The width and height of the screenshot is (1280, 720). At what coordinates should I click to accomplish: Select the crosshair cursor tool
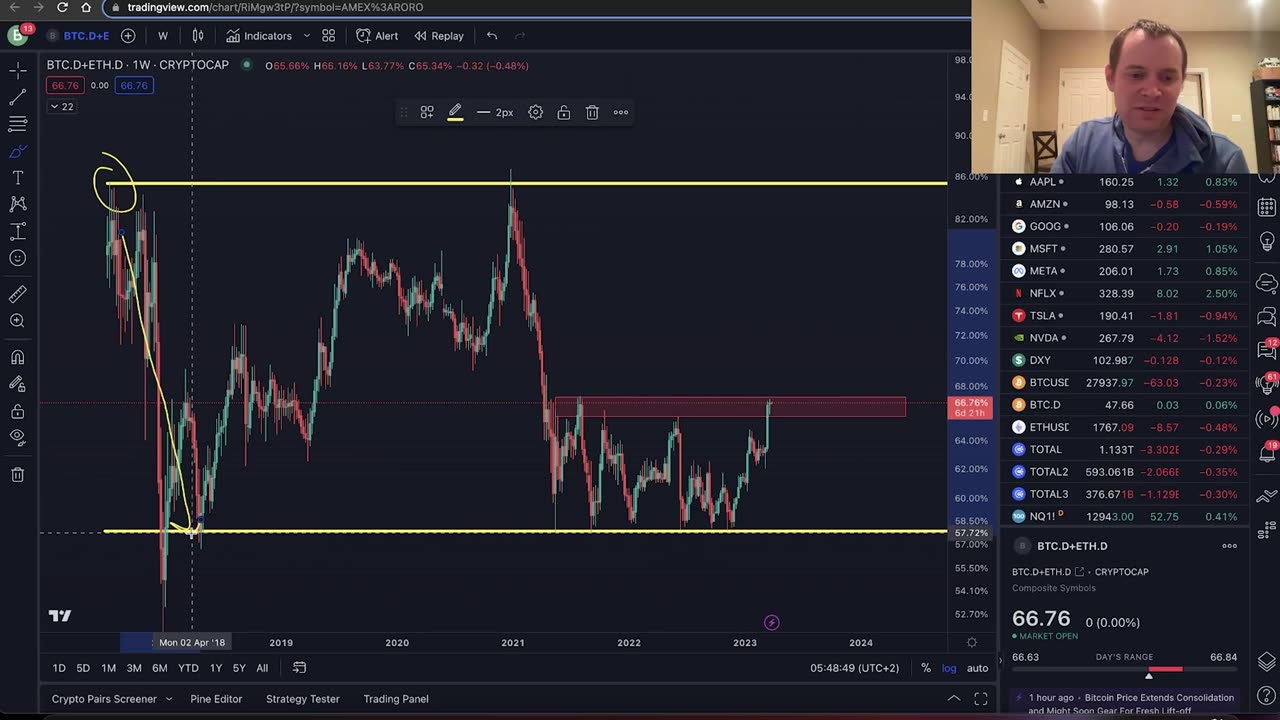17,71
